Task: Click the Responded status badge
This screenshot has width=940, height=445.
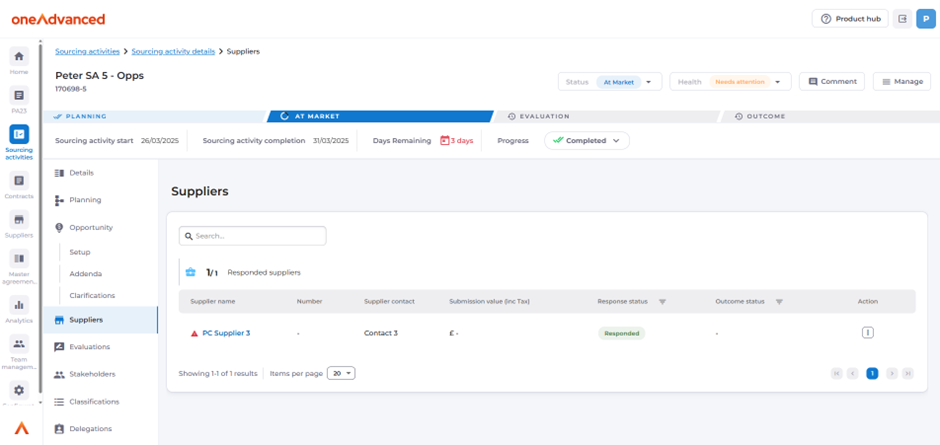Action: click(622, 333)
